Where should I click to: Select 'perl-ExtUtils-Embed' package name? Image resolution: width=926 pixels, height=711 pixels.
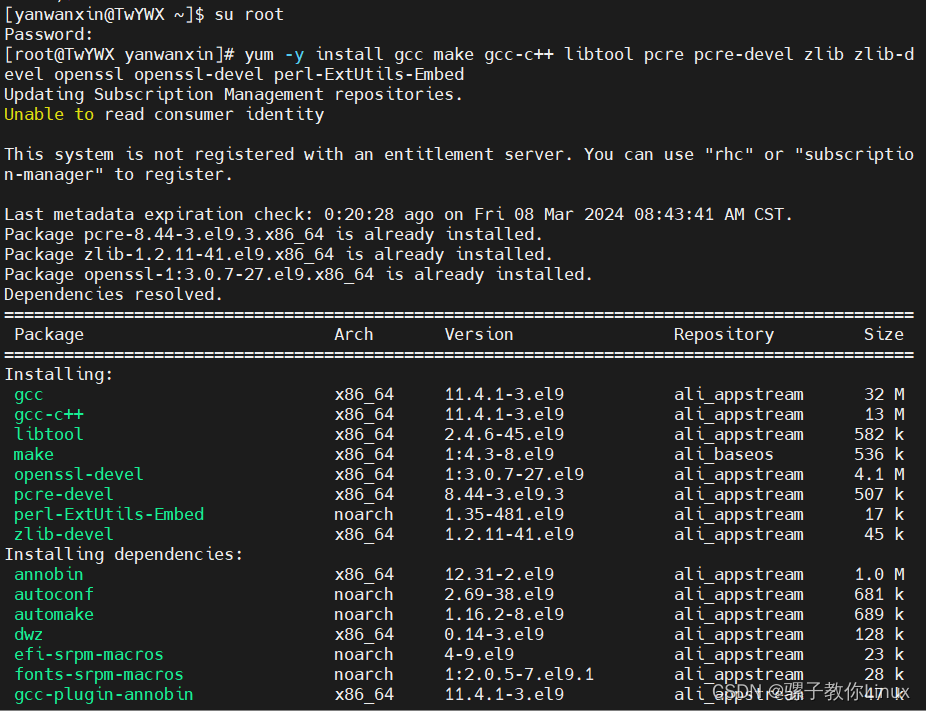pos(109,514)
